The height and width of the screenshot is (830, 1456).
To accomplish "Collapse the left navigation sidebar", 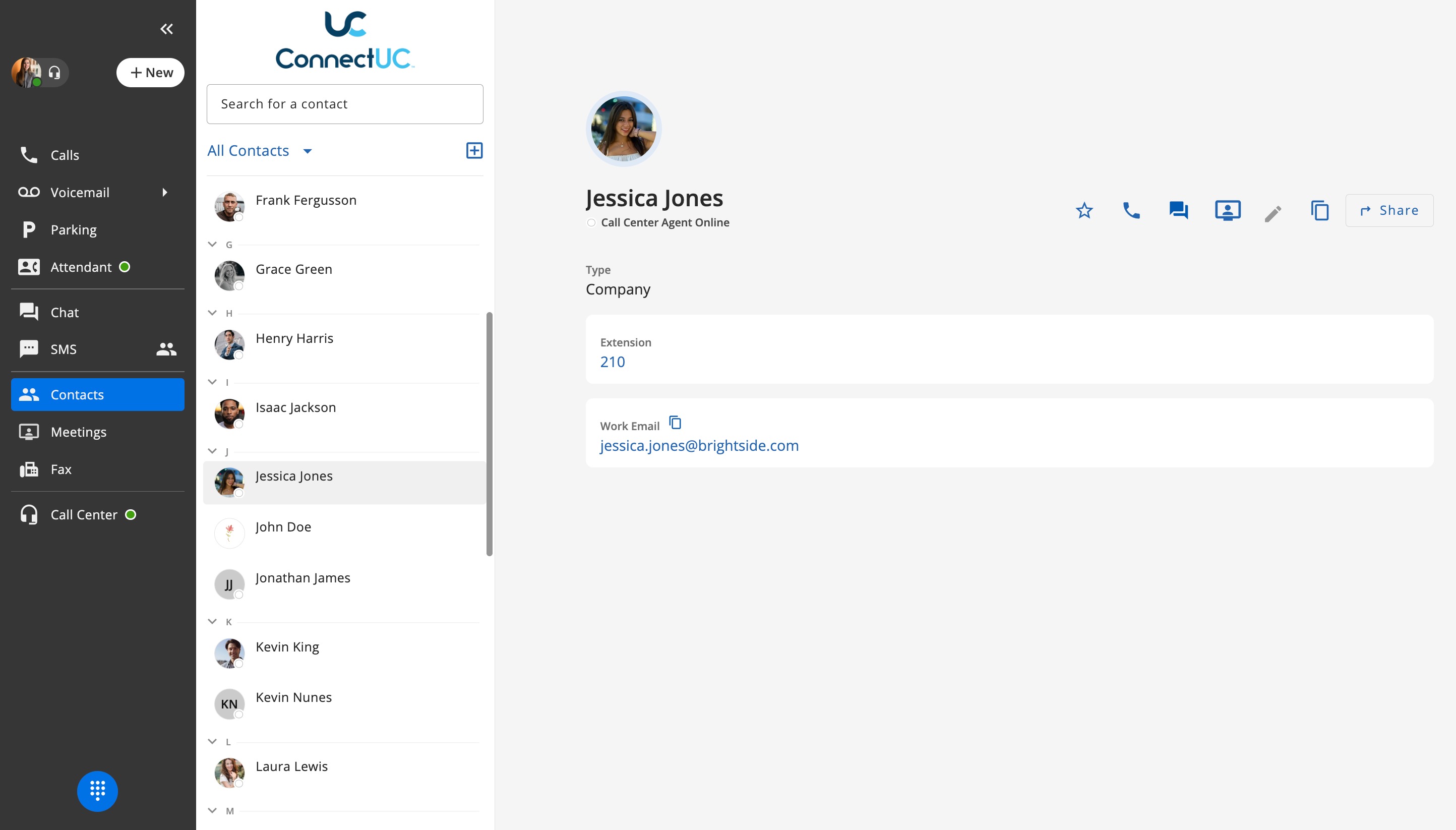I will pos(166,29).
